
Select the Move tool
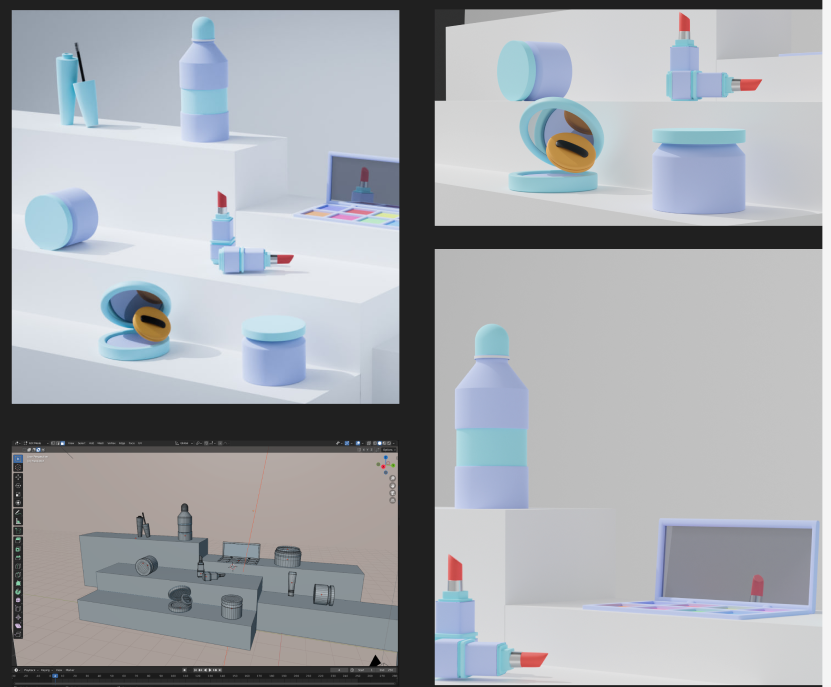click(17, 477)
